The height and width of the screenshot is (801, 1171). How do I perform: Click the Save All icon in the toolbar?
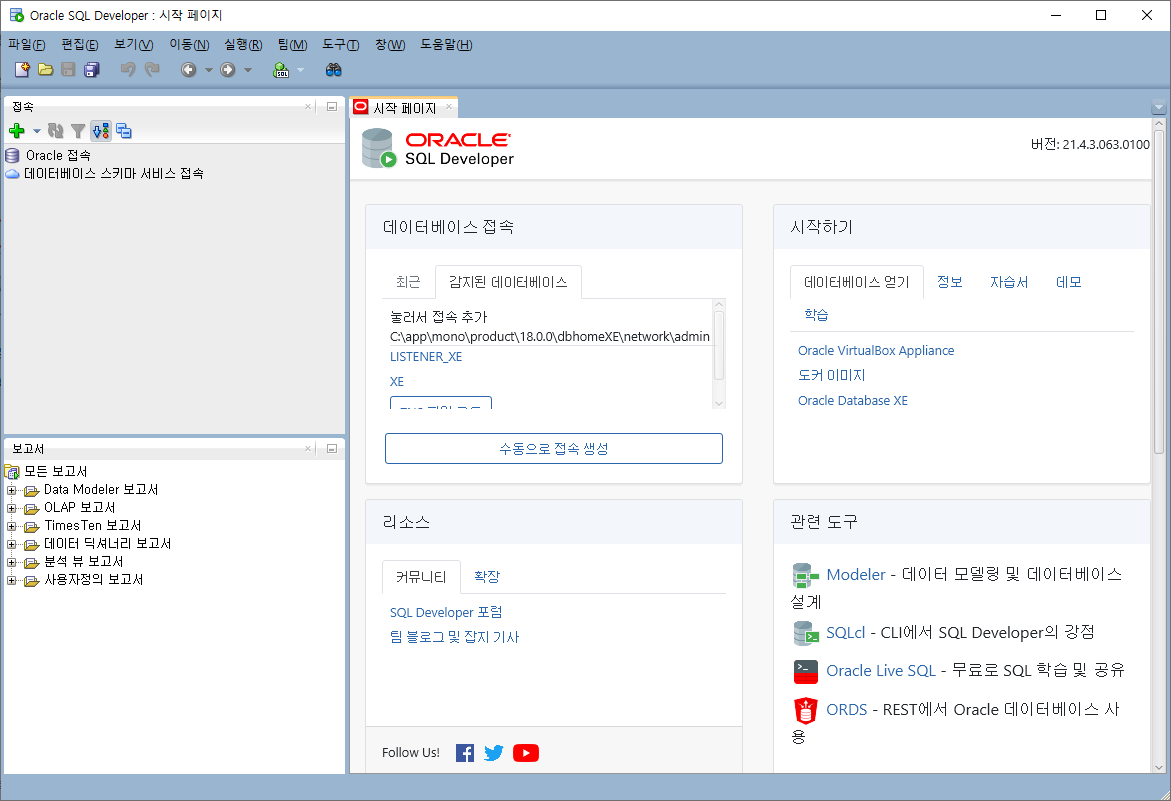click(91, 69)
